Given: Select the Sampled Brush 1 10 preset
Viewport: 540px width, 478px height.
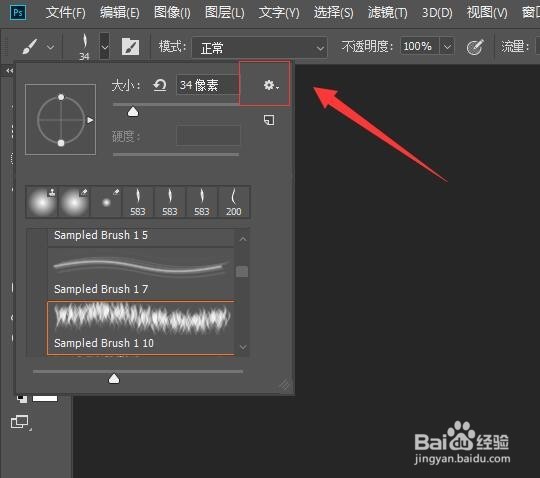Looking at the screenshot, I should pos(141,328).
